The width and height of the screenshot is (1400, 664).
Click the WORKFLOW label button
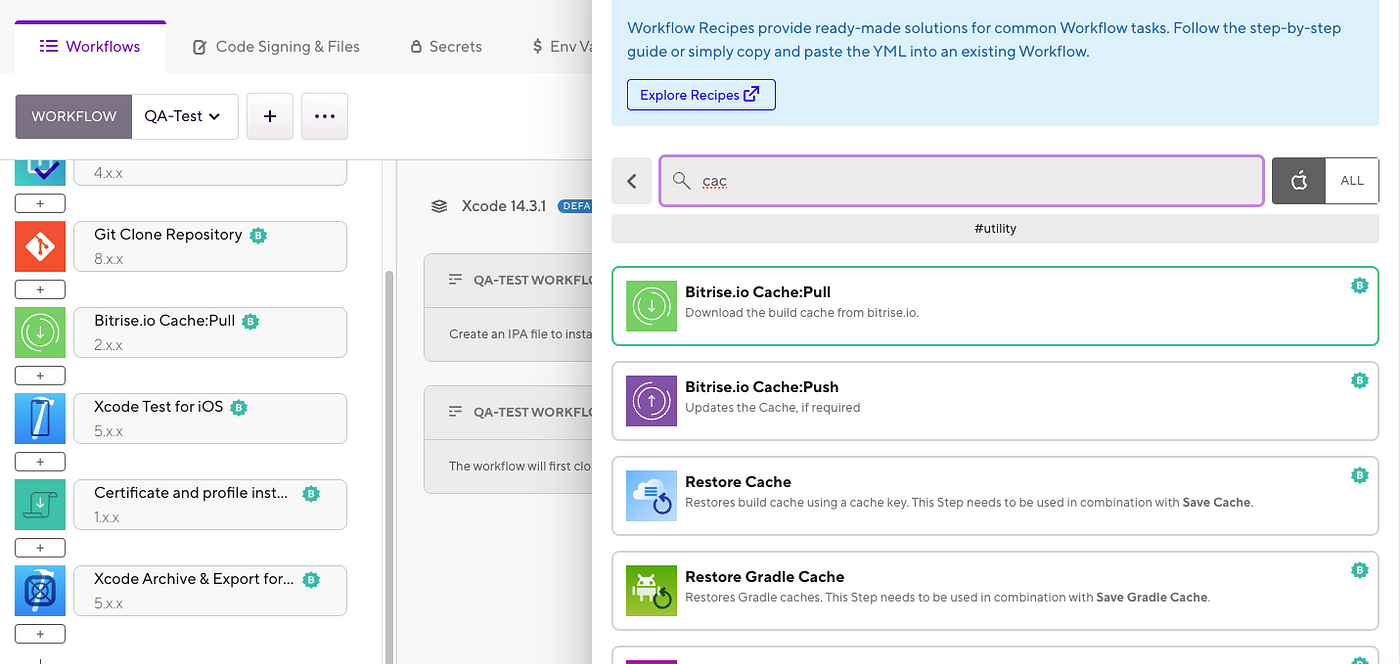(x=74, y=116)
